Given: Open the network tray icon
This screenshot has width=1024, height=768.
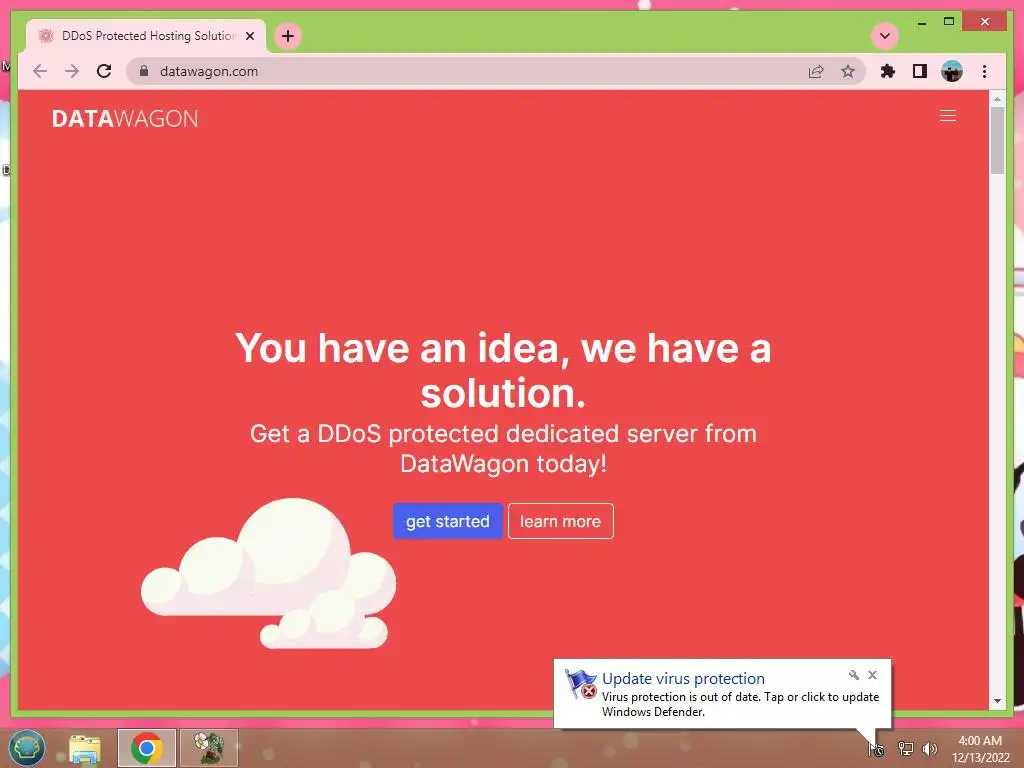Looking at the screenshot, I should pyautogui.click(x=905, y=749).
